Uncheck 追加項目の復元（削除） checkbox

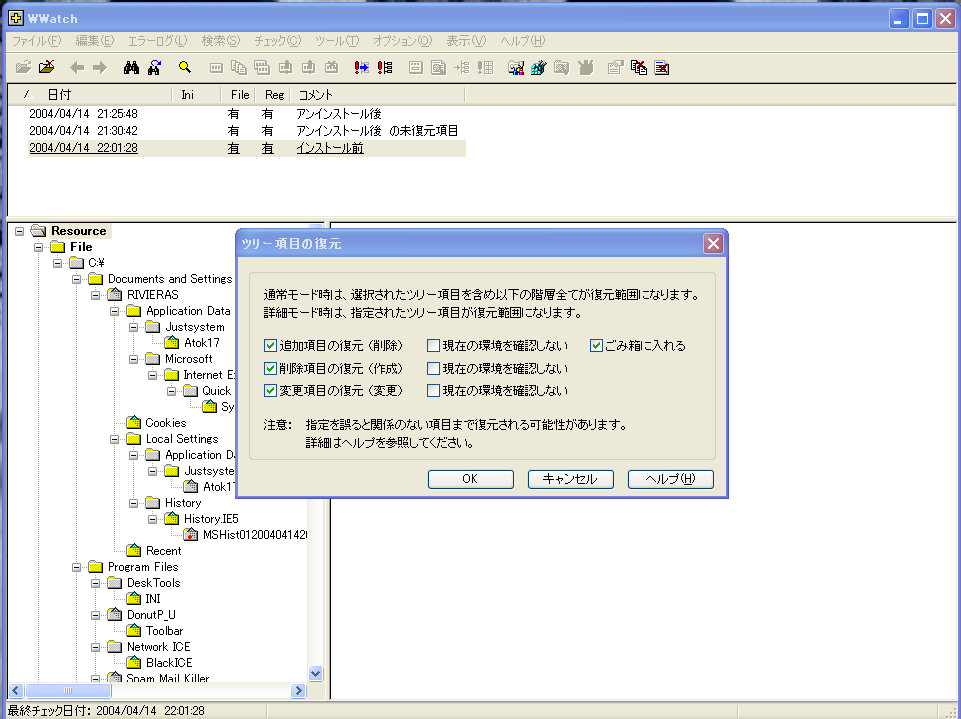tap(270, 346)
